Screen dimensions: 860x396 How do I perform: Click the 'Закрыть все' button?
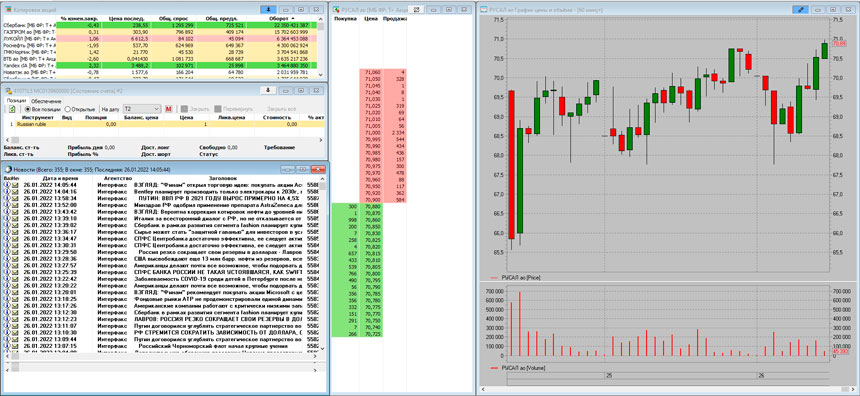click(x=280, y=109)
